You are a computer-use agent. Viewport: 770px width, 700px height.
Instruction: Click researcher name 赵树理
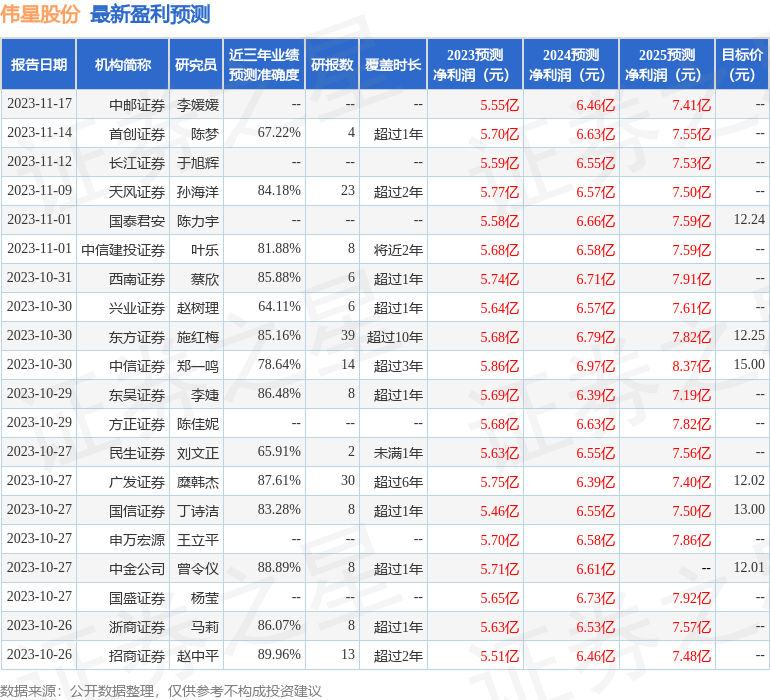tap(198, 308)
